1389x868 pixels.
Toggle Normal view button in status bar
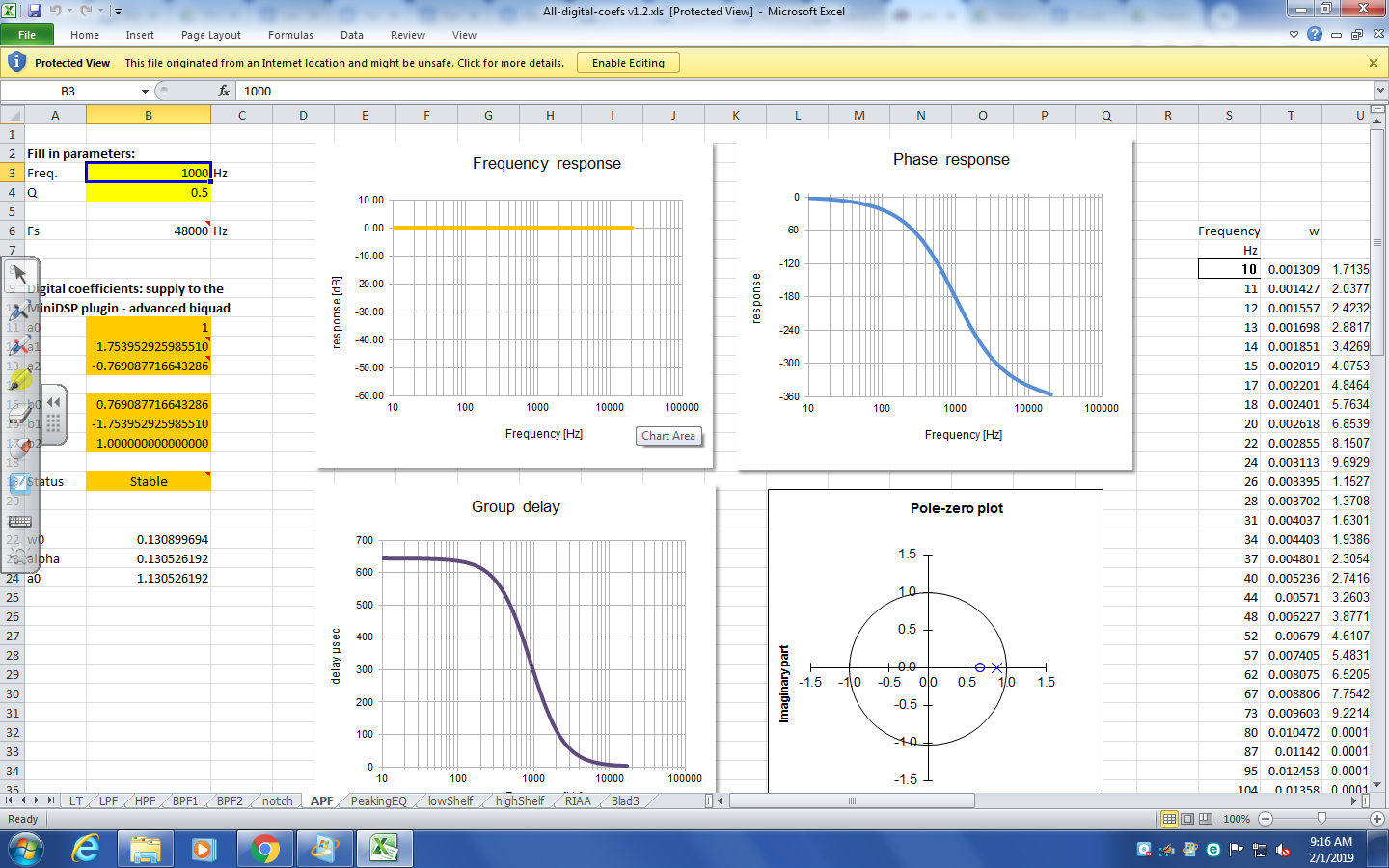[1169, 819]
